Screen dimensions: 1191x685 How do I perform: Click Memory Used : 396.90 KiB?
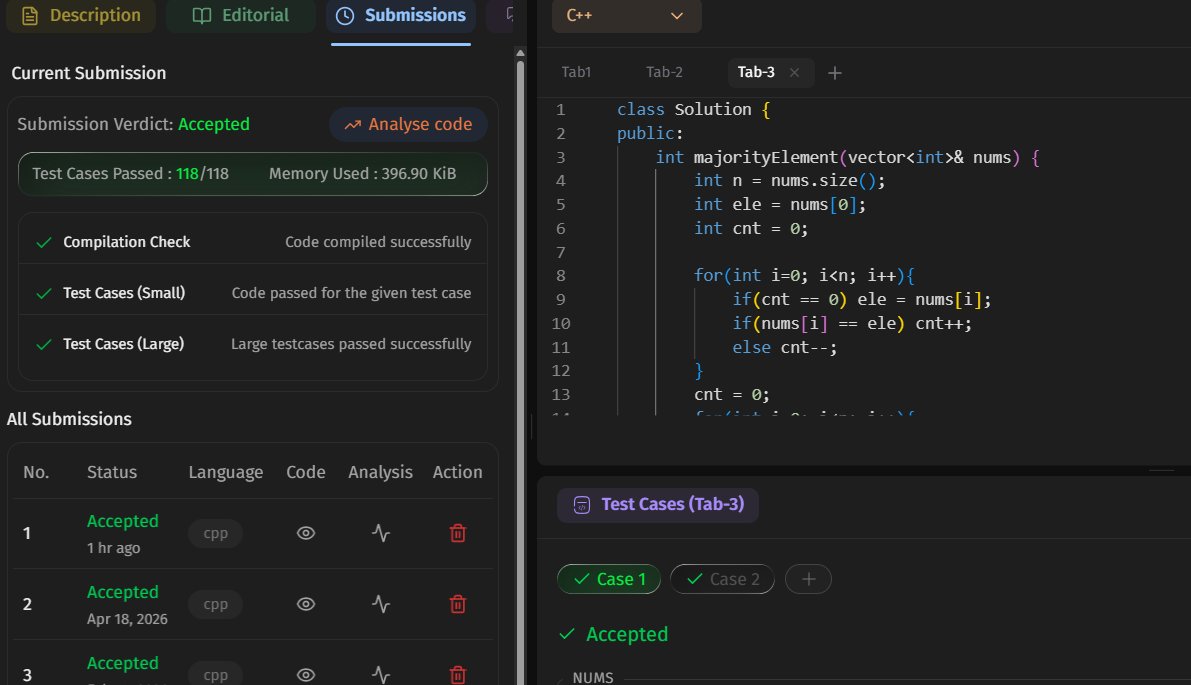362,174
